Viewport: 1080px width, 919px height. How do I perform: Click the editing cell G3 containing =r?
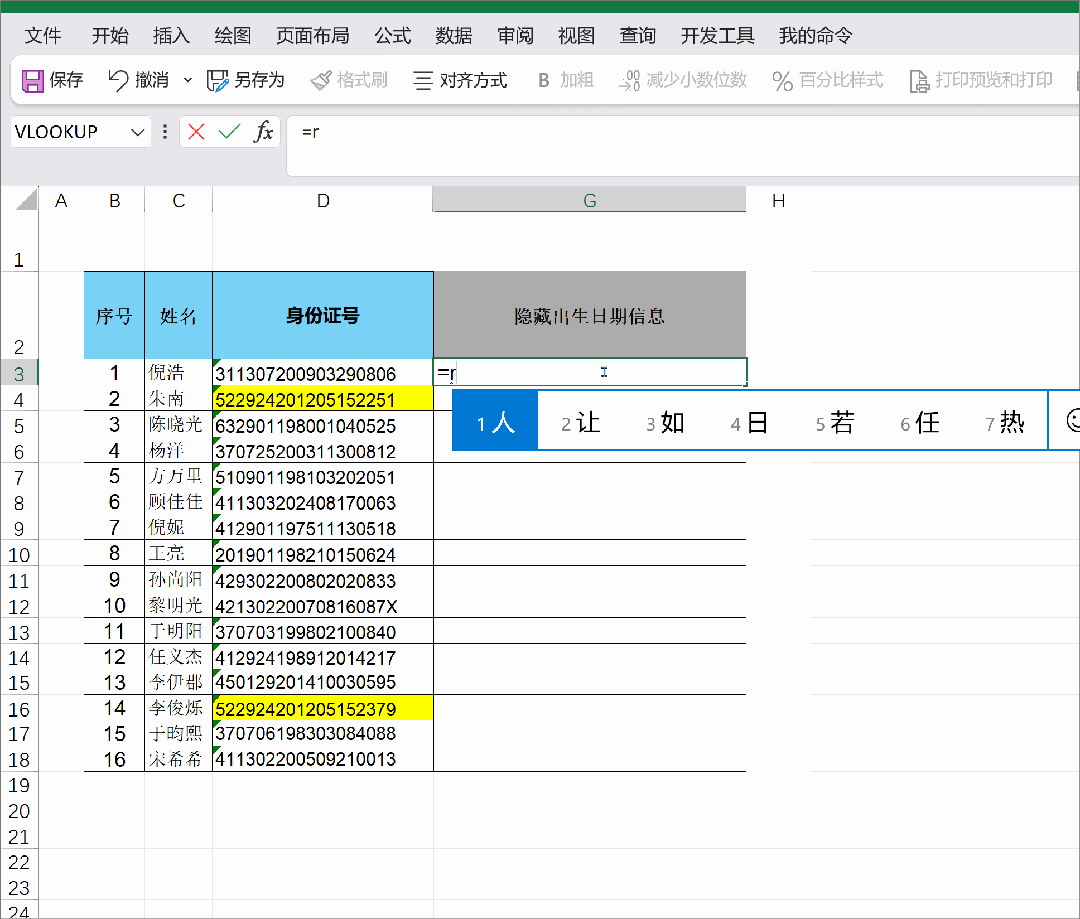coord(590,373)
